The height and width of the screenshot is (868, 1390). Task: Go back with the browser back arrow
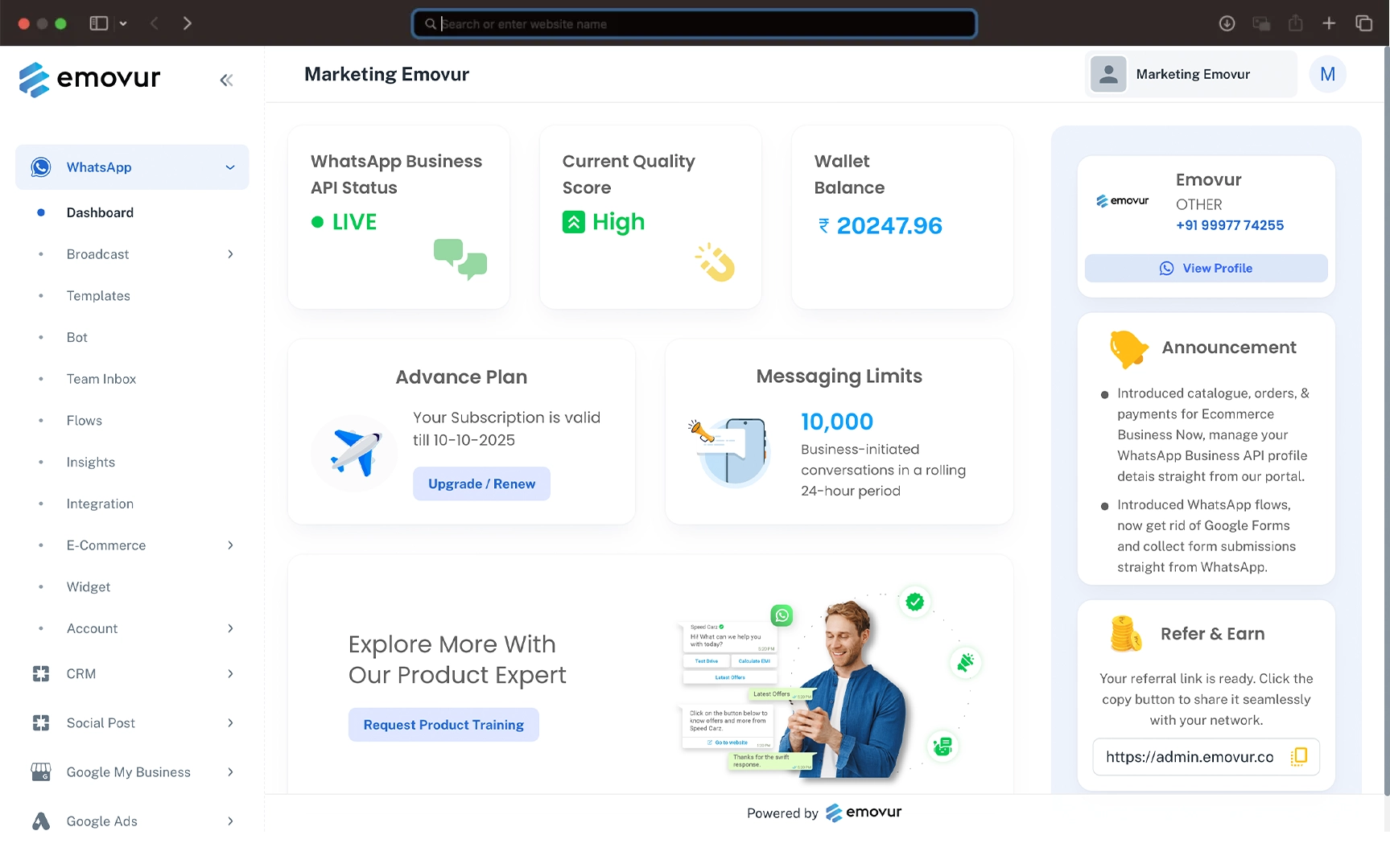(155, 23)
